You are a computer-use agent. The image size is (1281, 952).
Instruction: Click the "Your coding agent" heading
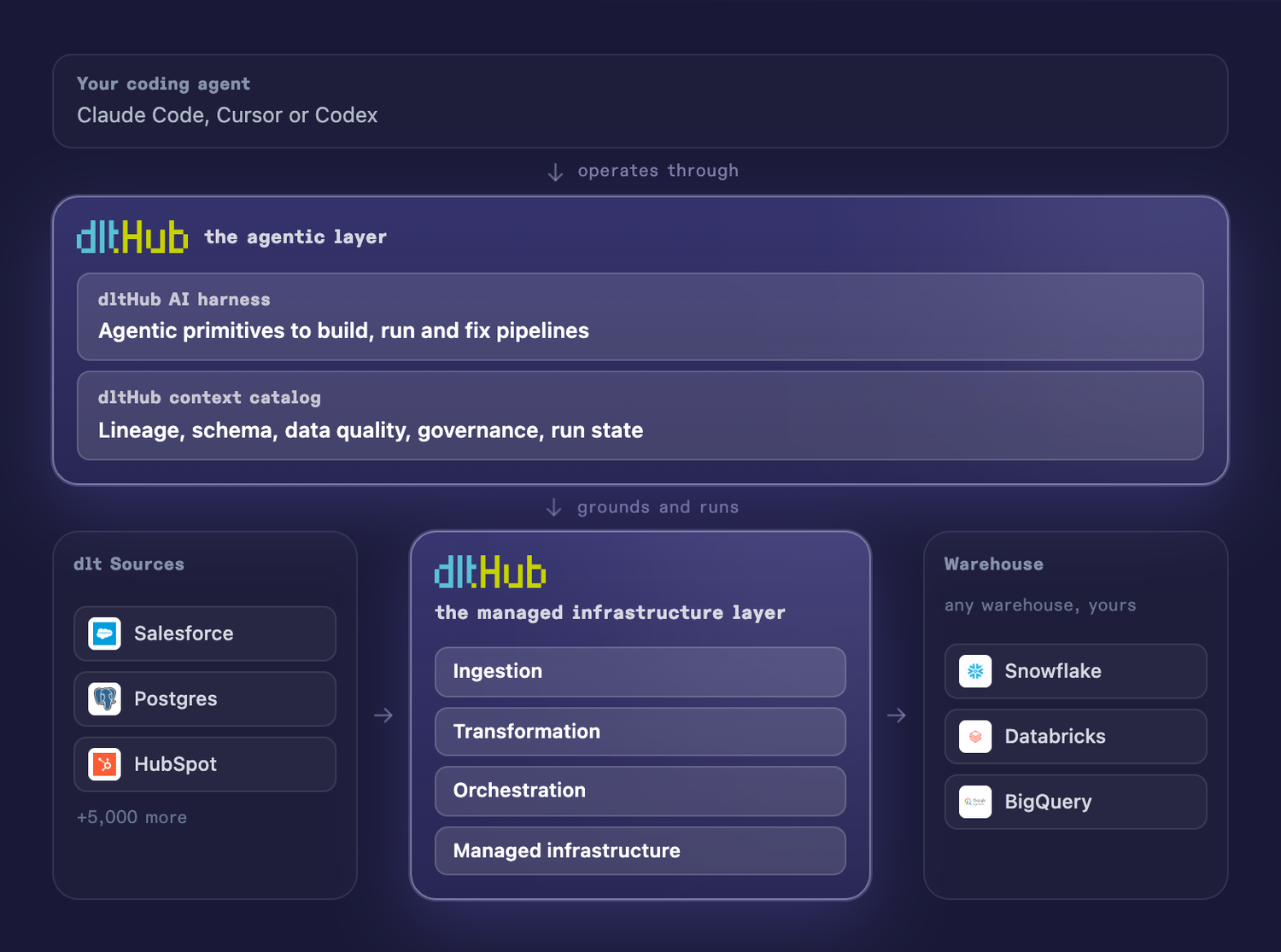[x=163, y=84]
